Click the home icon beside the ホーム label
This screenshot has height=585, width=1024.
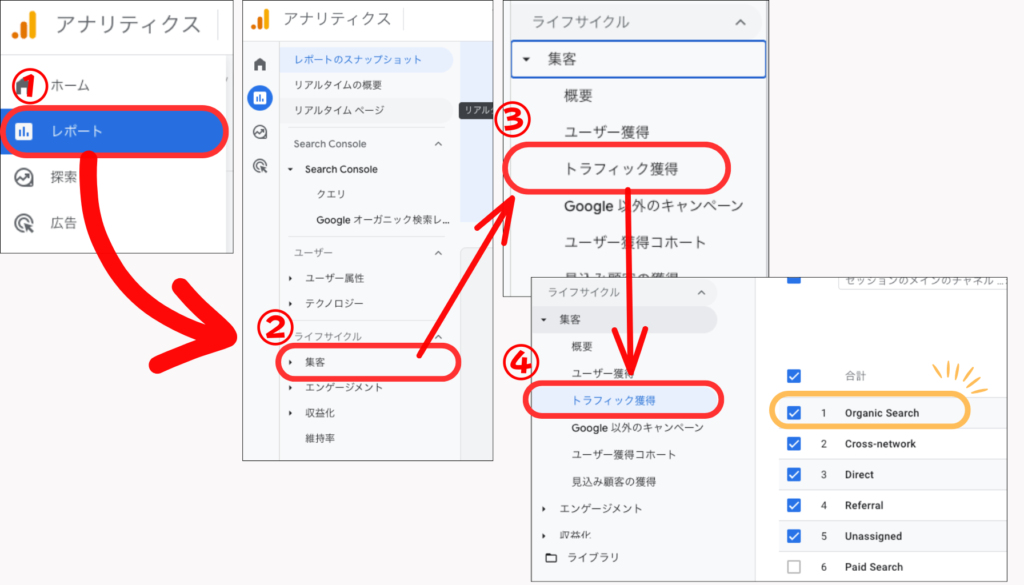click(x=24, y=86)
